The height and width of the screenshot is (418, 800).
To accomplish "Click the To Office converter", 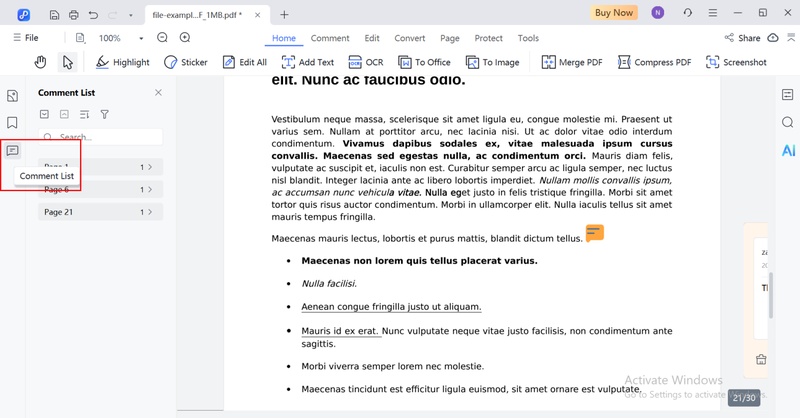I will click(424, 62).
